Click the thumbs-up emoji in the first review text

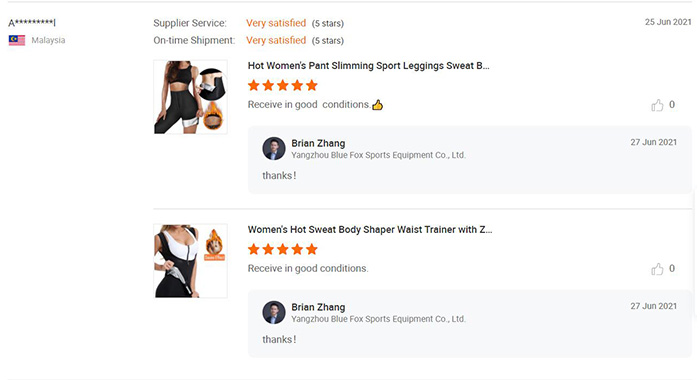[x=378, y=105]
